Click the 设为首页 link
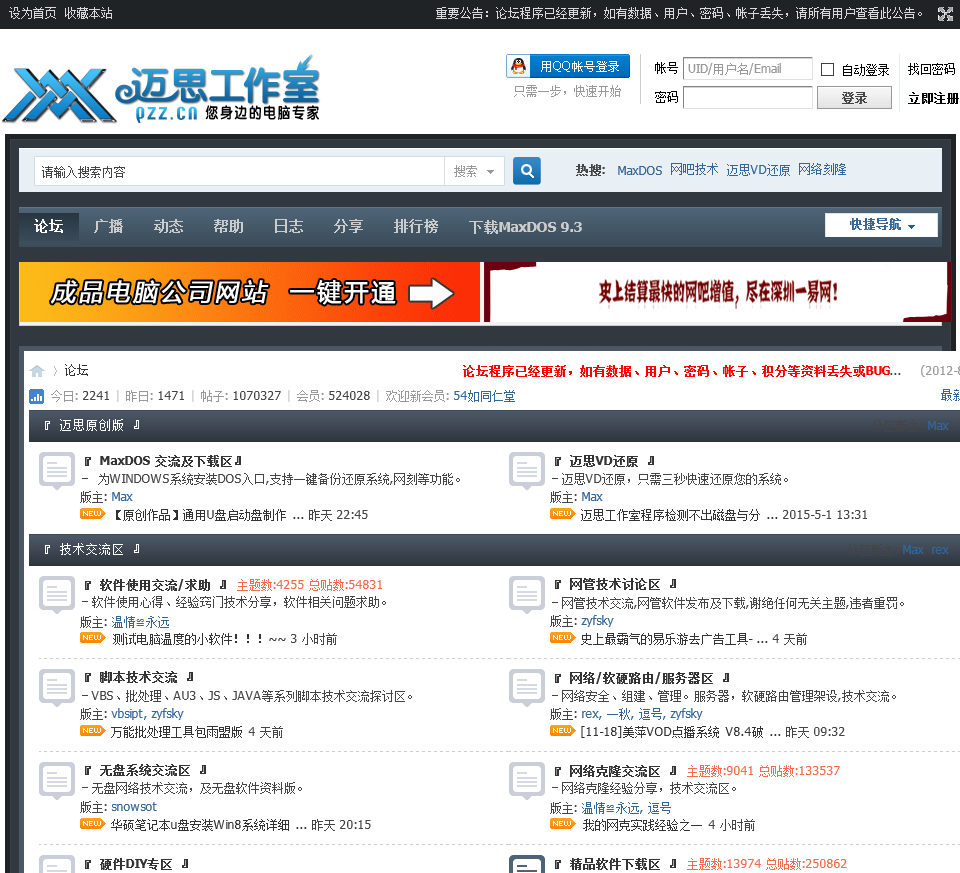The width and height of the screenshot is (960, 873). 32,13
